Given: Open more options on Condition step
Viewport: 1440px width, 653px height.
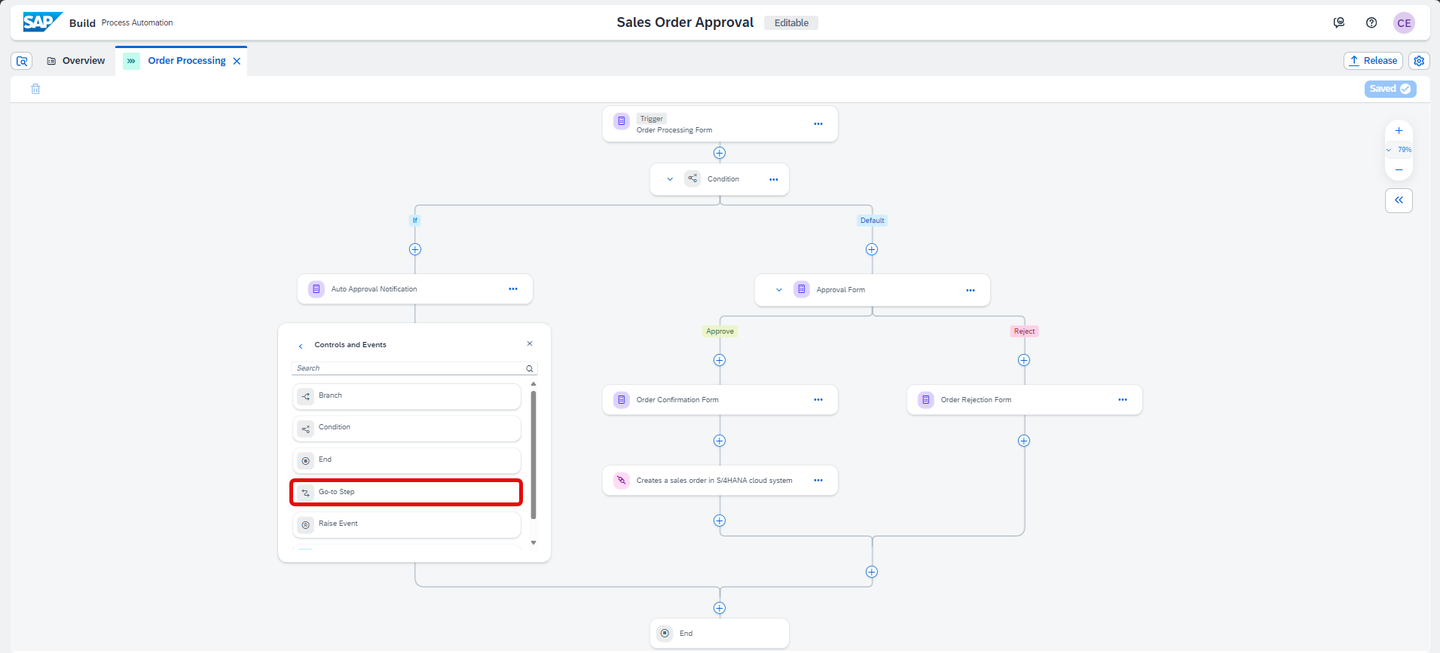Looking at the screenshot, I should tap(773, 179).
